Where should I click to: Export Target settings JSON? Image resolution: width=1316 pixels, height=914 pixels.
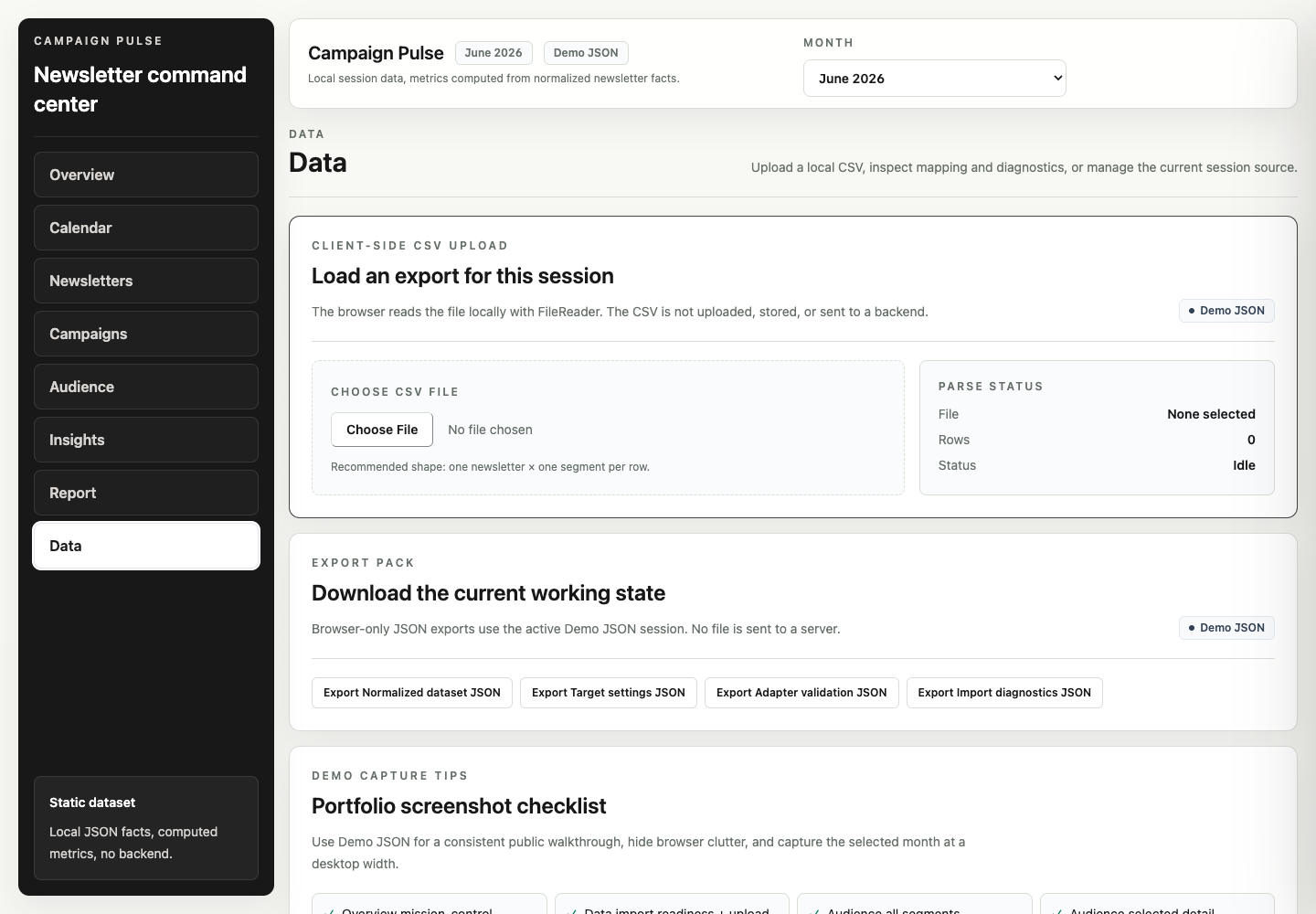click(609, 693)
